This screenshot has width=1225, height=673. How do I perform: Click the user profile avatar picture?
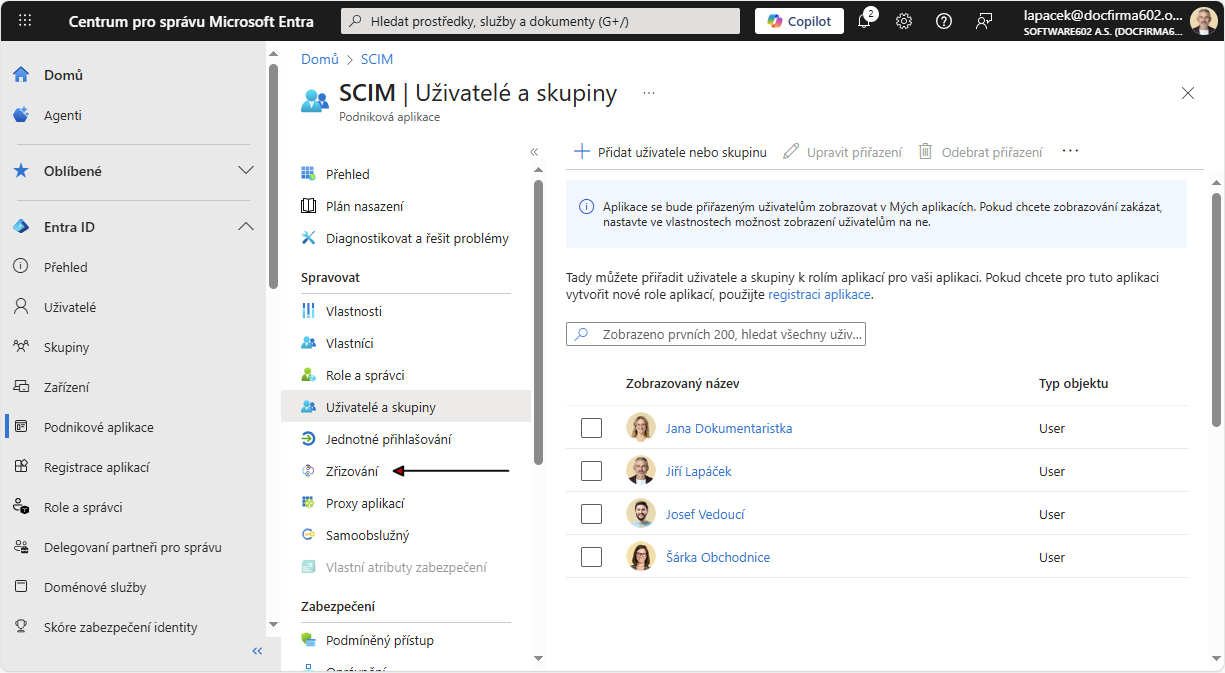point(1204,21)
